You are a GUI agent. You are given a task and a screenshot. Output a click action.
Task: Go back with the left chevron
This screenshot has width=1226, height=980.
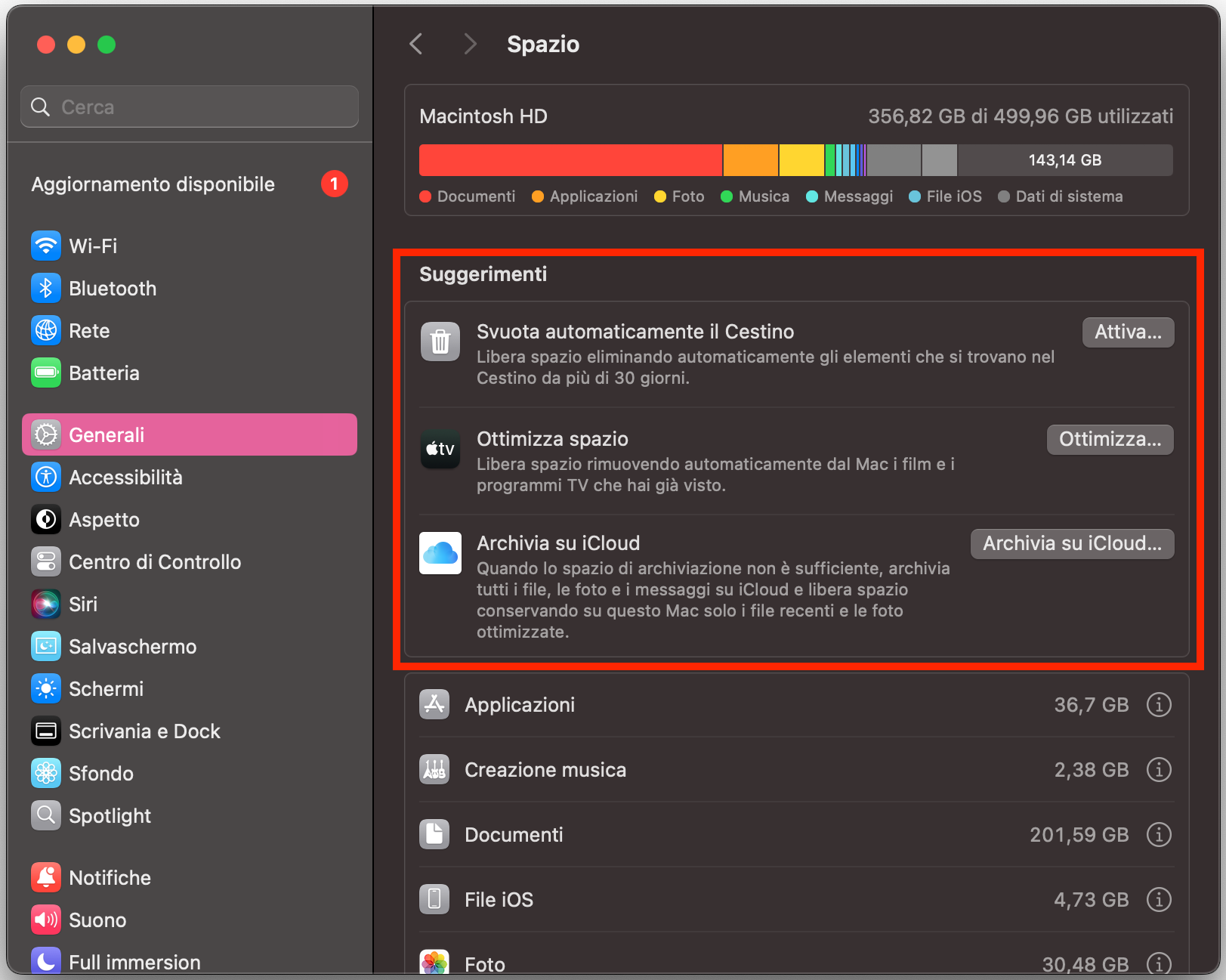point(415,44)
